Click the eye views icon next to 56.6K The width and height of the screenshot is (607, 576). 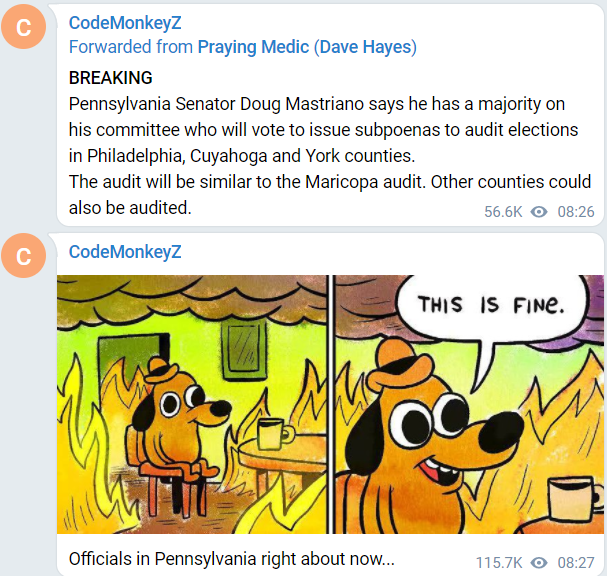pos(539,212)
